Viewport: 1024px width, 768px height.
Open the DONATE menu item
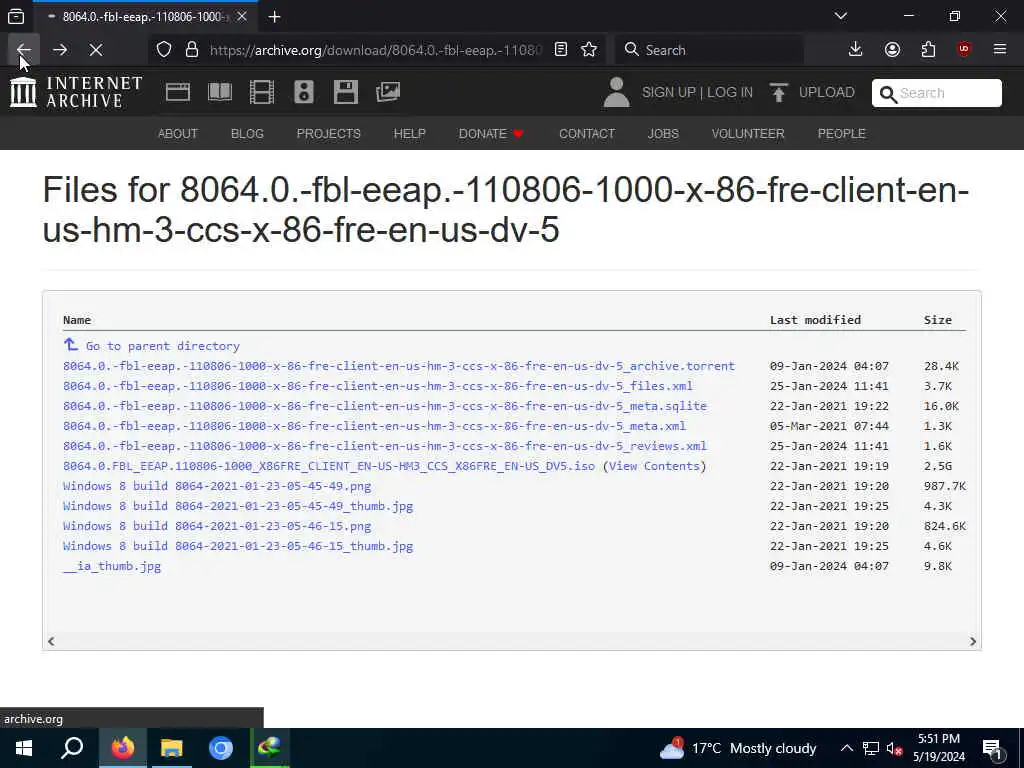point(491,133)
